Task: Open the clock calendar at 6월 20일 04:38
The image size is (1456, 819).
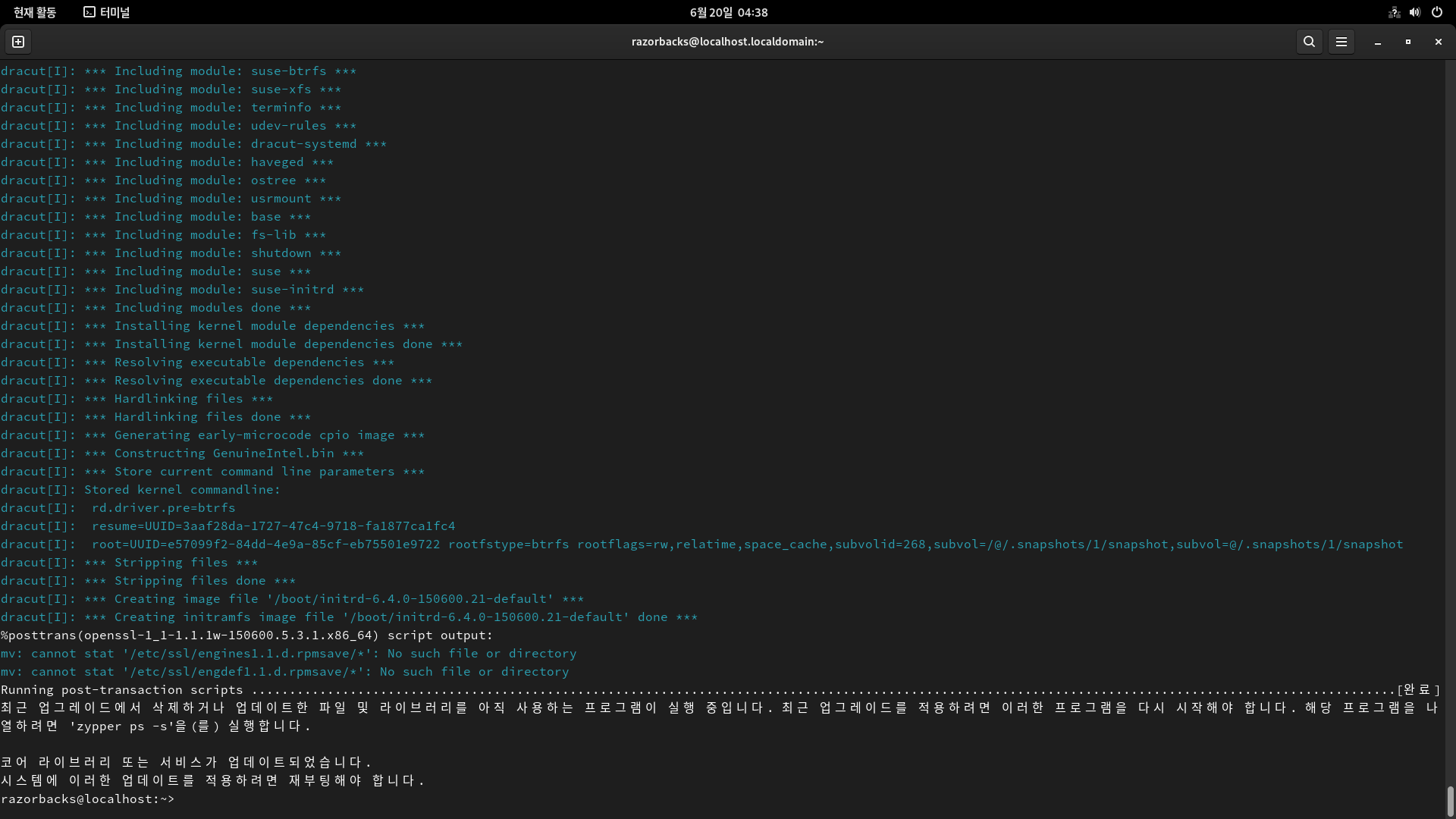Action: coord(728,12)
